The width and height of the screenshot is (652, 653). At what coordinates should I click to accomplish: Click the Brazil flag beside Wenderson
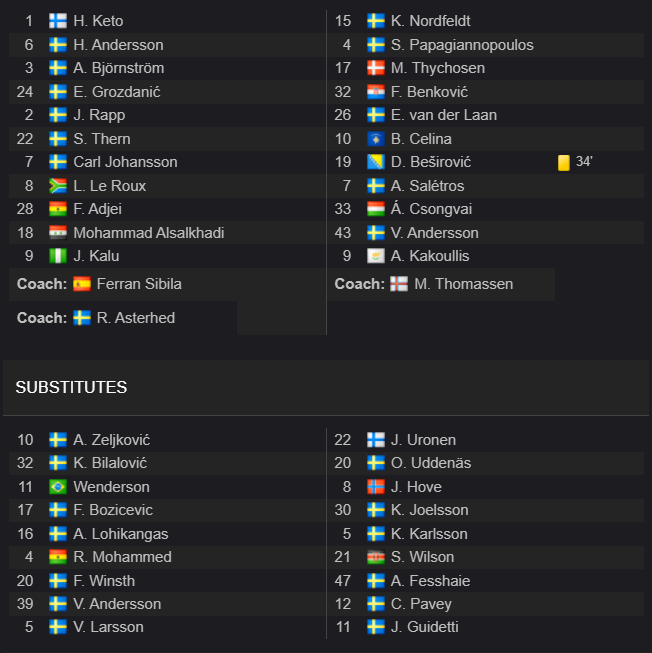[x=58, y=487]
